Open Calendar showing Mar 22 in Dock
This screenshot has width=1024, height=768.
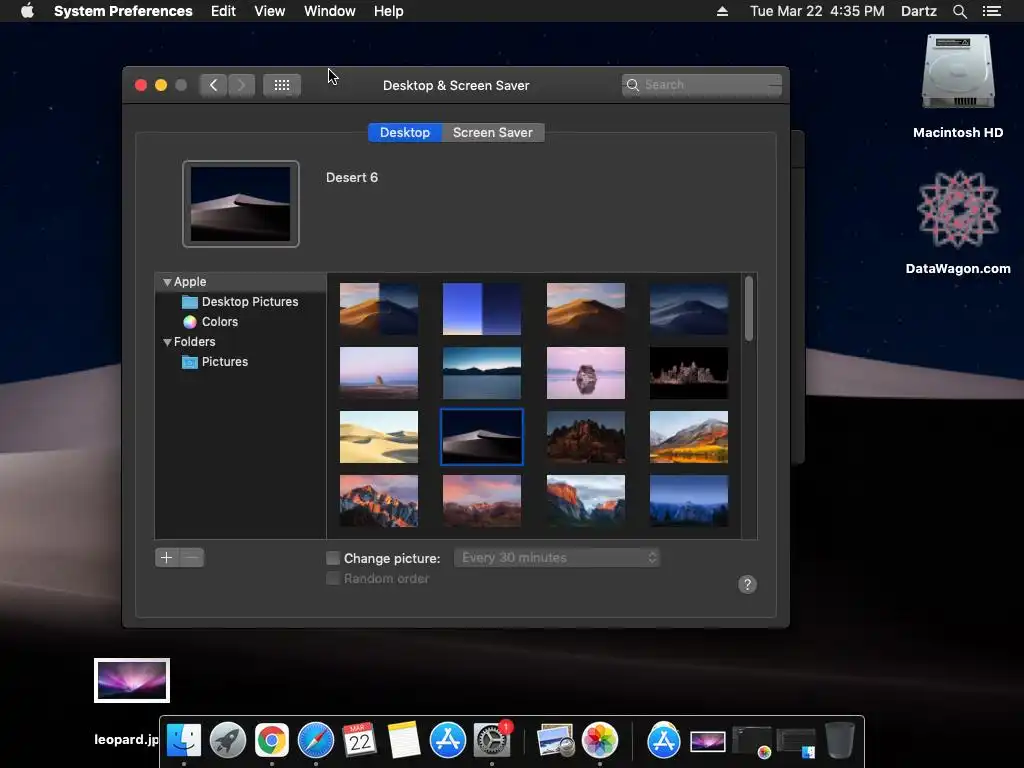(x=359, y=740)
